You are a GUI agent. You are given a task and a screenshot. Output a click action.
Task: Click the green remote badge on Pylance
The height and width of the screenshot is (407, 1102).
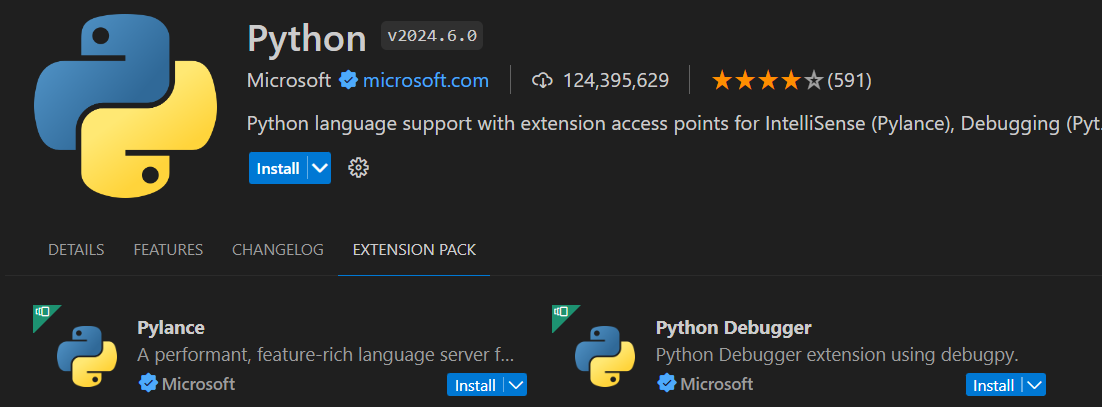click(x=44, y=314)
